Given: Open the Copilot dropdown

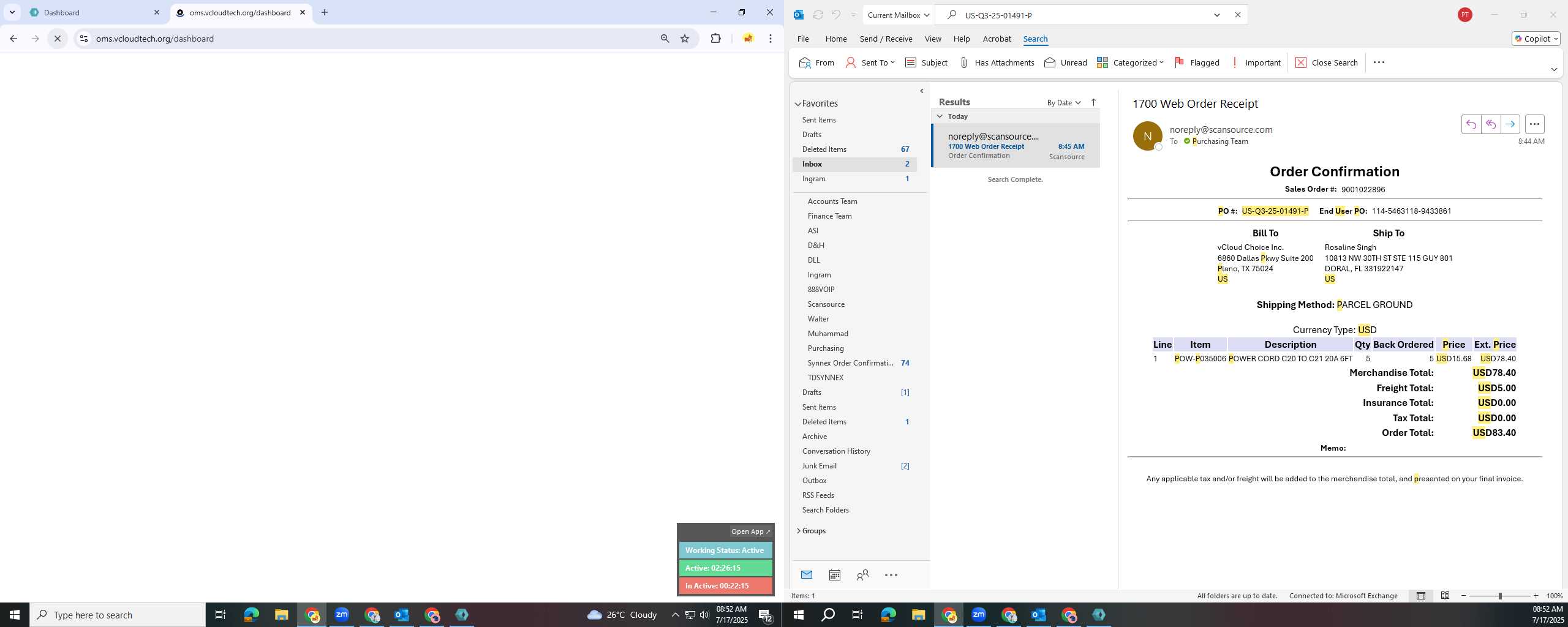Looking at the screenshot, I should pos(1536,39).
